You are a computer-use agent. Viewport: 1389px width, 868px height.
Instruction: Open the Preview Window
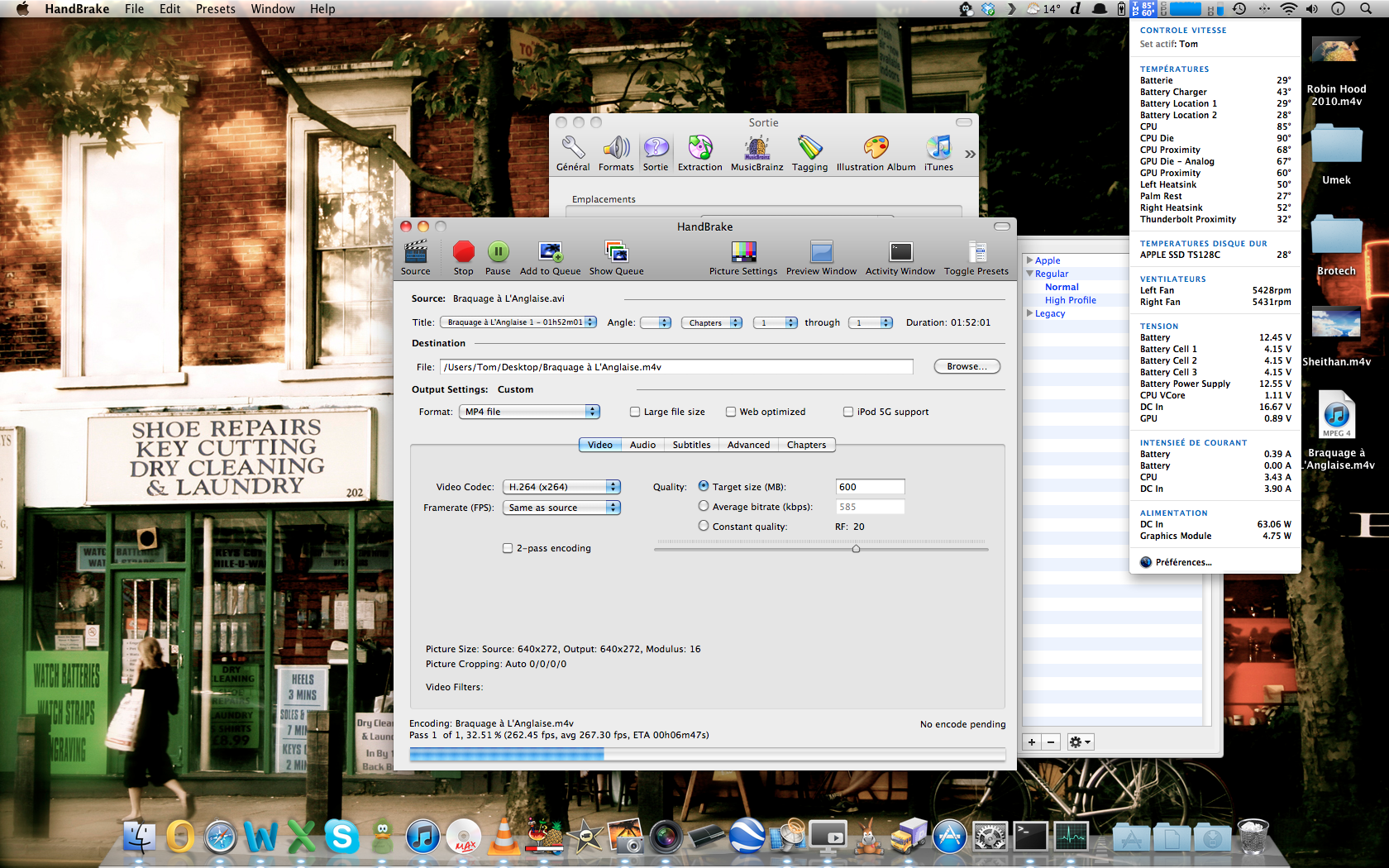click(x=821, y=257)
